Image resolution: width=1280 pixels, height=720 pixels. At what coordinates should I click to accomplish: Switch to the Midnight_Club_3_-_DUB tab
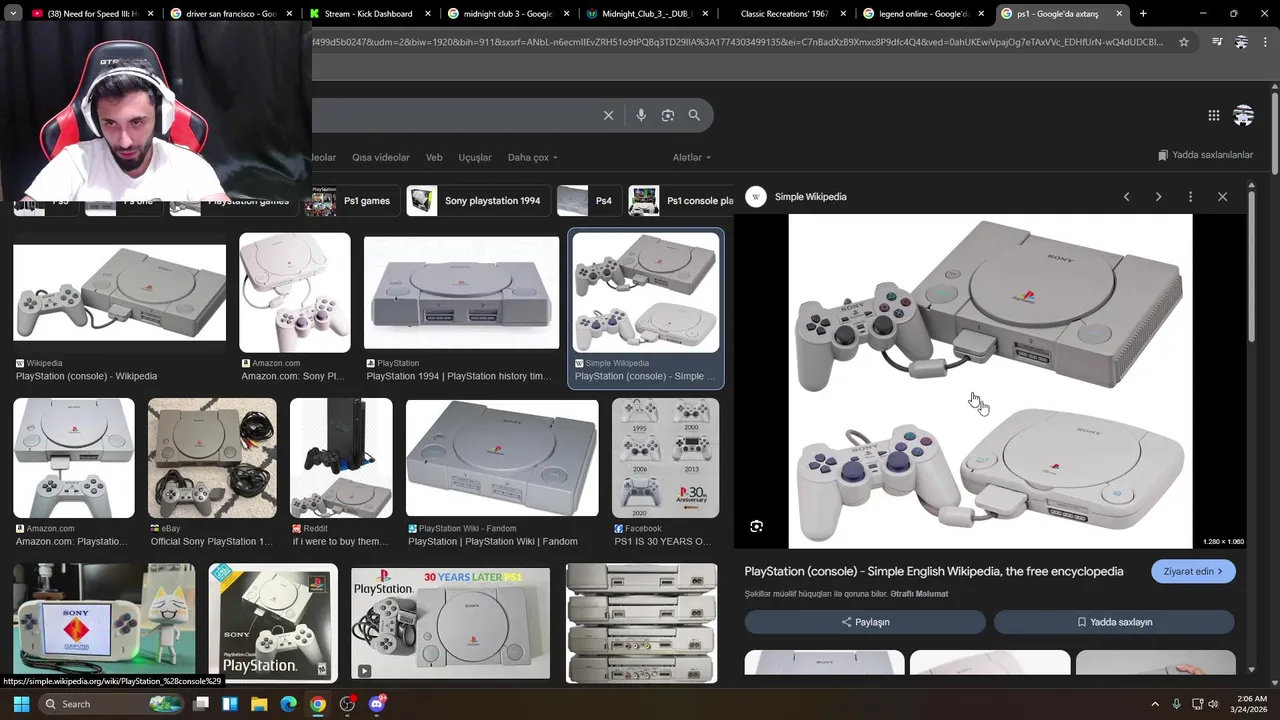tap(646, 14)
